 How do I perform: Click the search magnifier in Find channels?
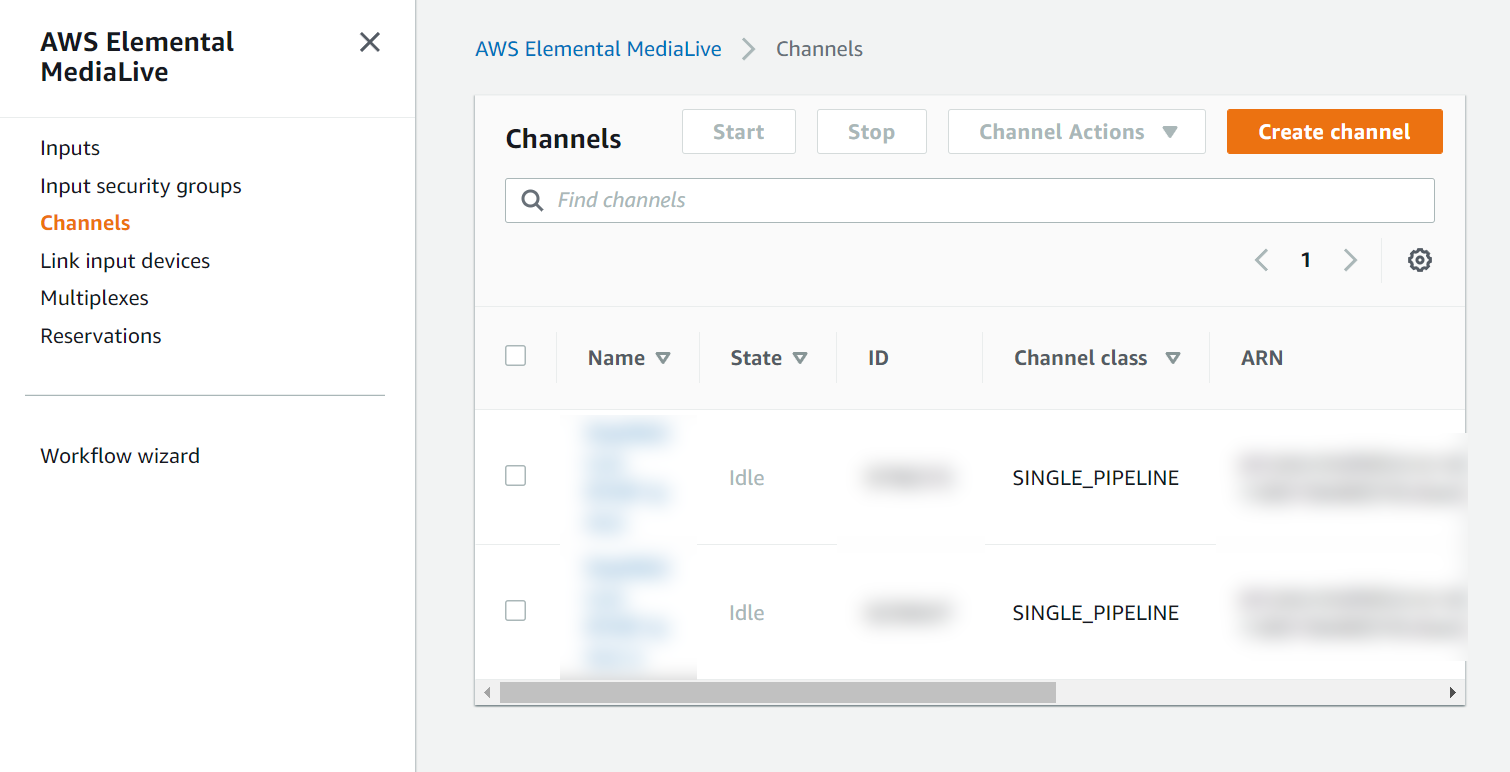(531, 200)
